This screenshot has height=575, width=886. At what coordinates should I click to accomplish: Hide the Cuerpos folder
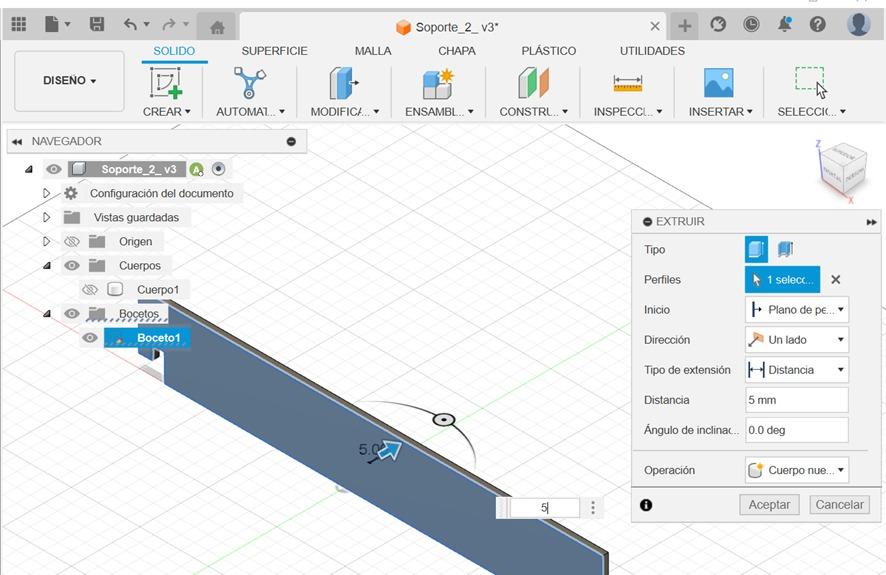[72, 265]
